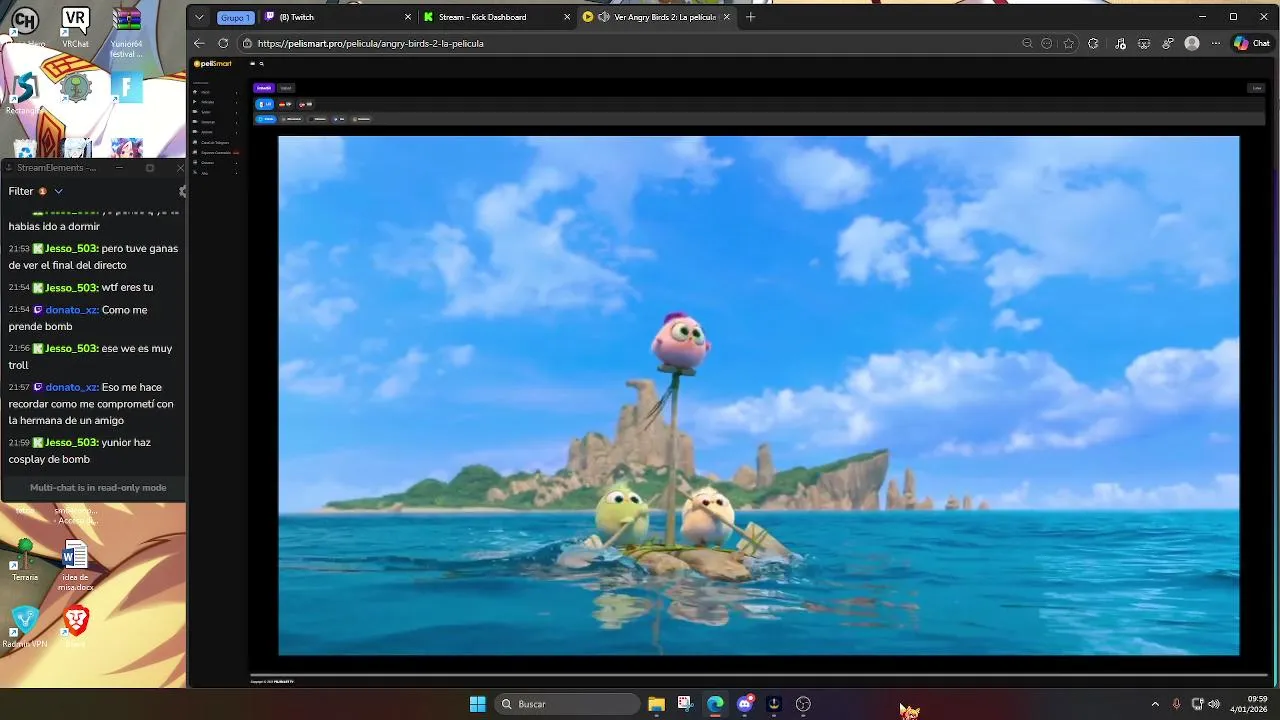Image resolution: width=1280 pixels, height=720 pixels.
Task: Open the Windows Start menu
Action: (x=478, y=704)
